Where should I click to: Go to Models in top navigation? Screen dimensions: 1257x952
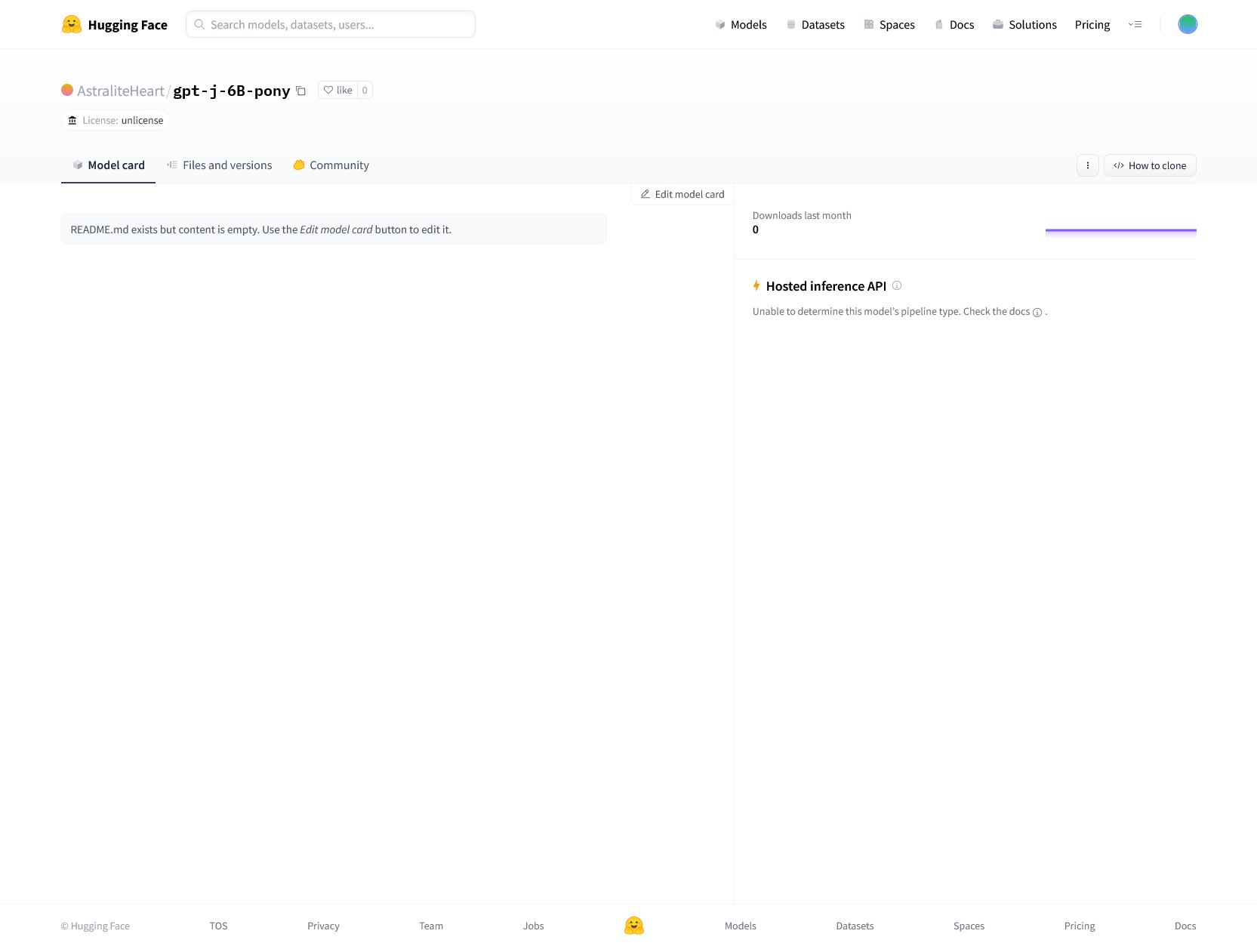(x=741, y=25)
